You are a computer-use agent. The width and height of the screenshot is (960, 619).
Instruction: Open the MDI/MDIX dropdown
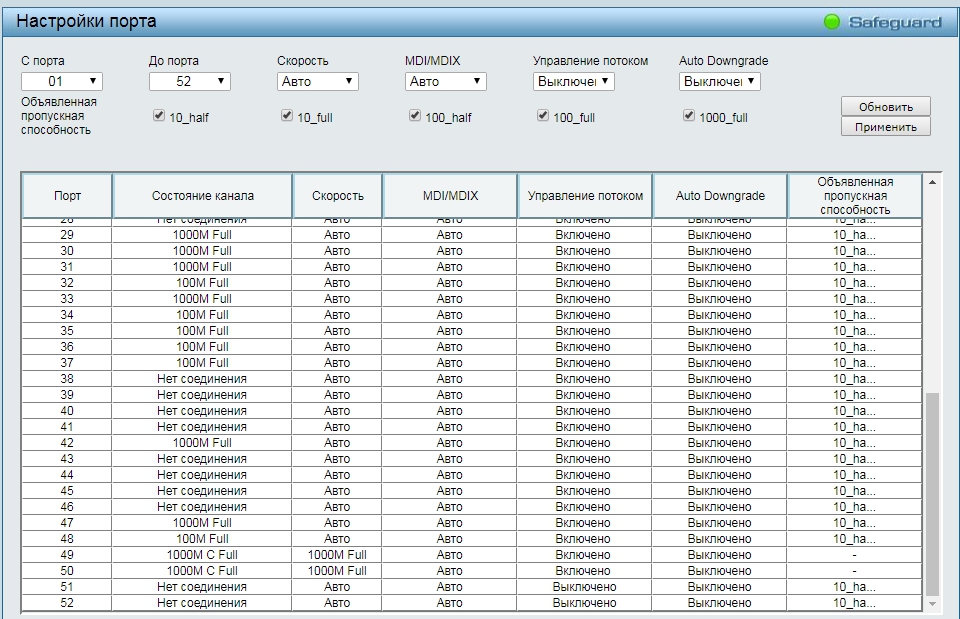tap(445, 81)
